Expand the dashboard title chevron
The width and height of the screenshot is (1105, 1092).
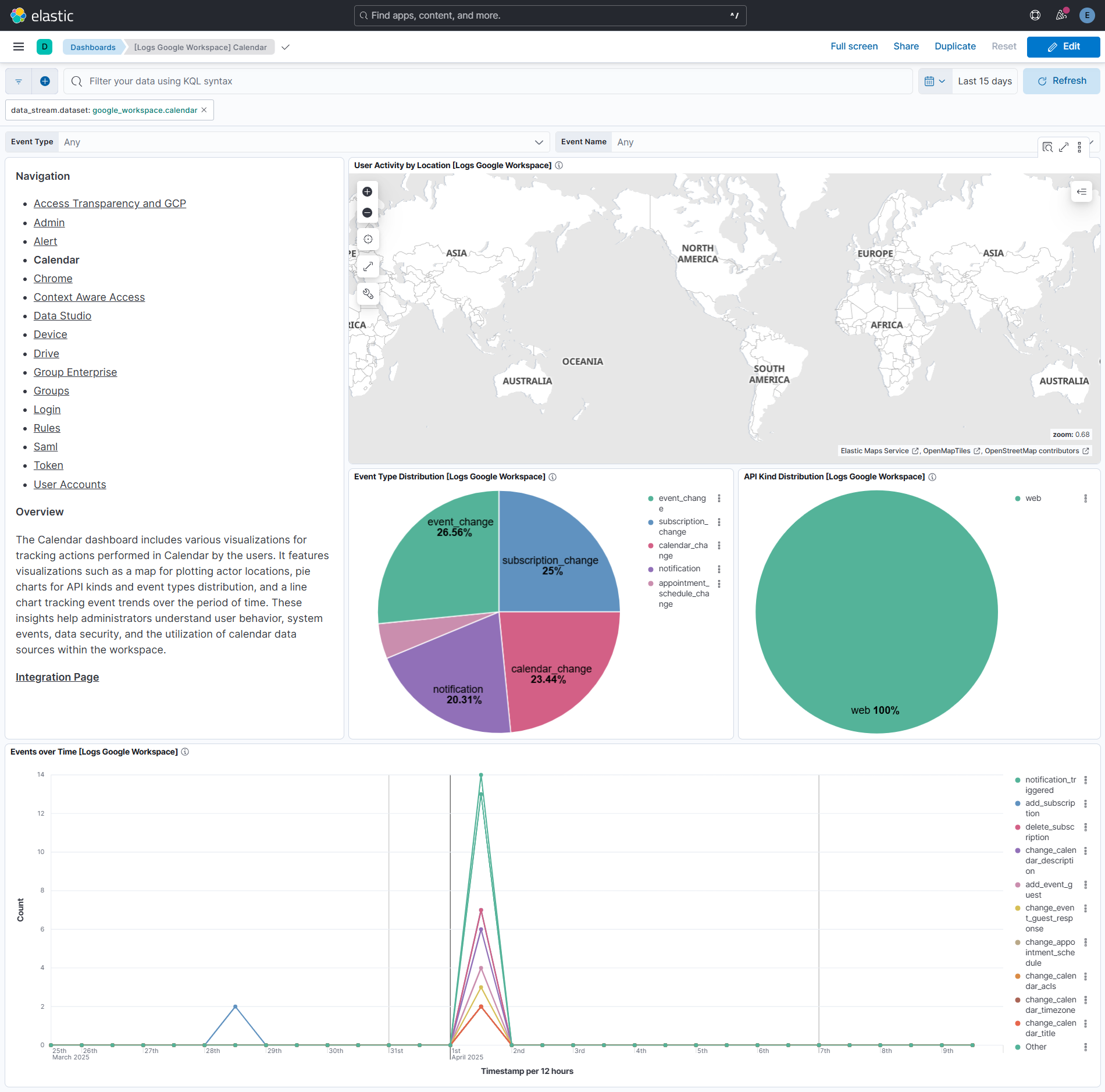click(x=286, y=47)
